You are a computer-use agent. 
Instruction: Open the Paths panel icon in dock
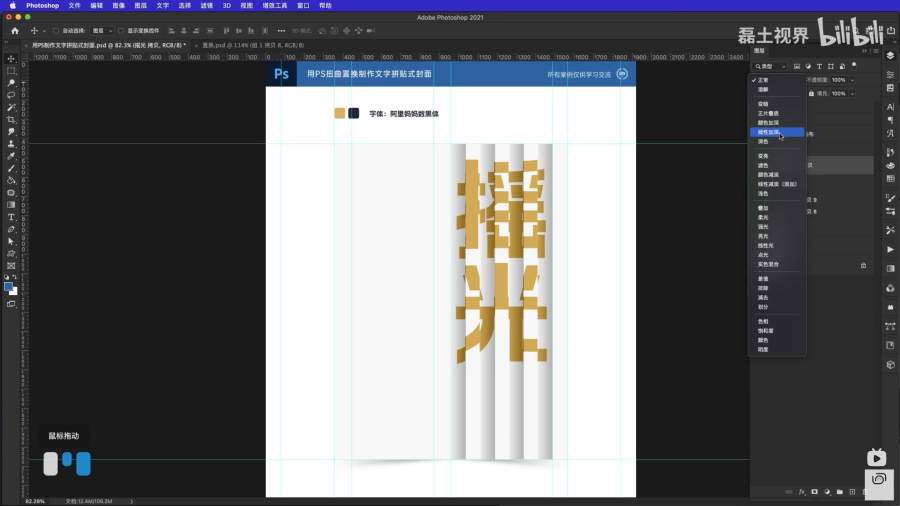890,326
